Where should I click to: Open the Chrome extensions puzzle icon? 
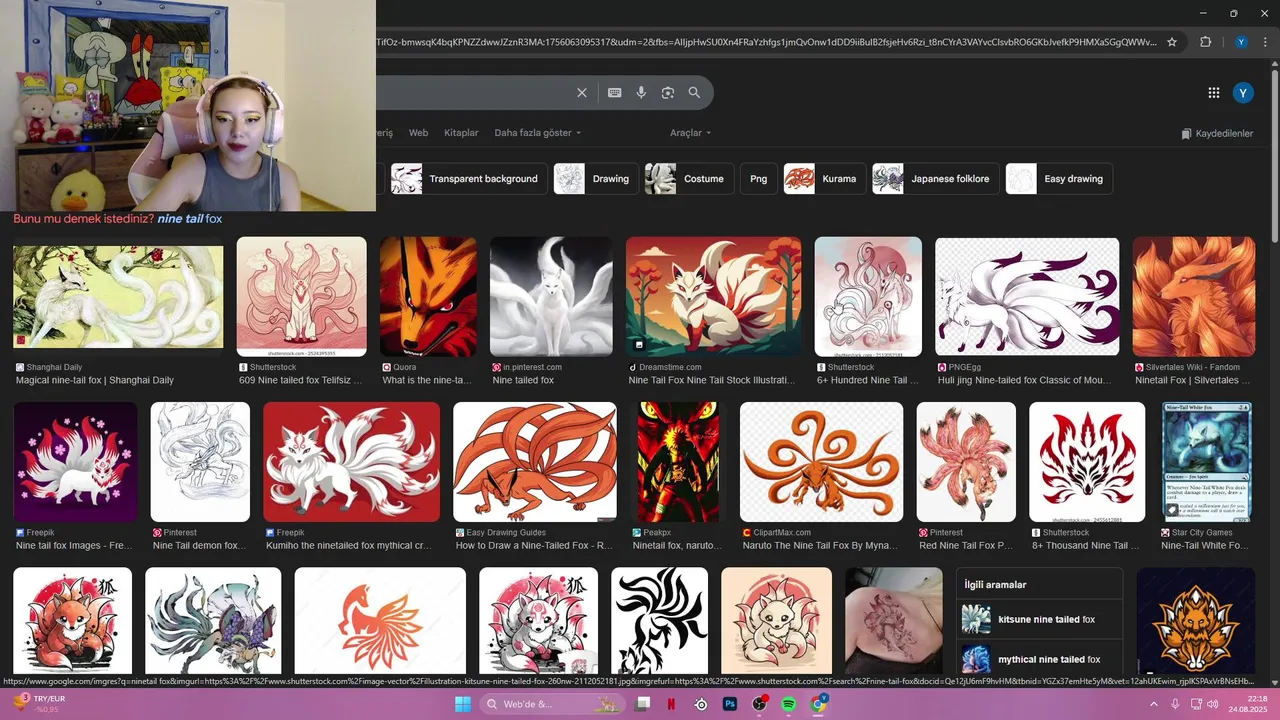tap(1205, 42)
